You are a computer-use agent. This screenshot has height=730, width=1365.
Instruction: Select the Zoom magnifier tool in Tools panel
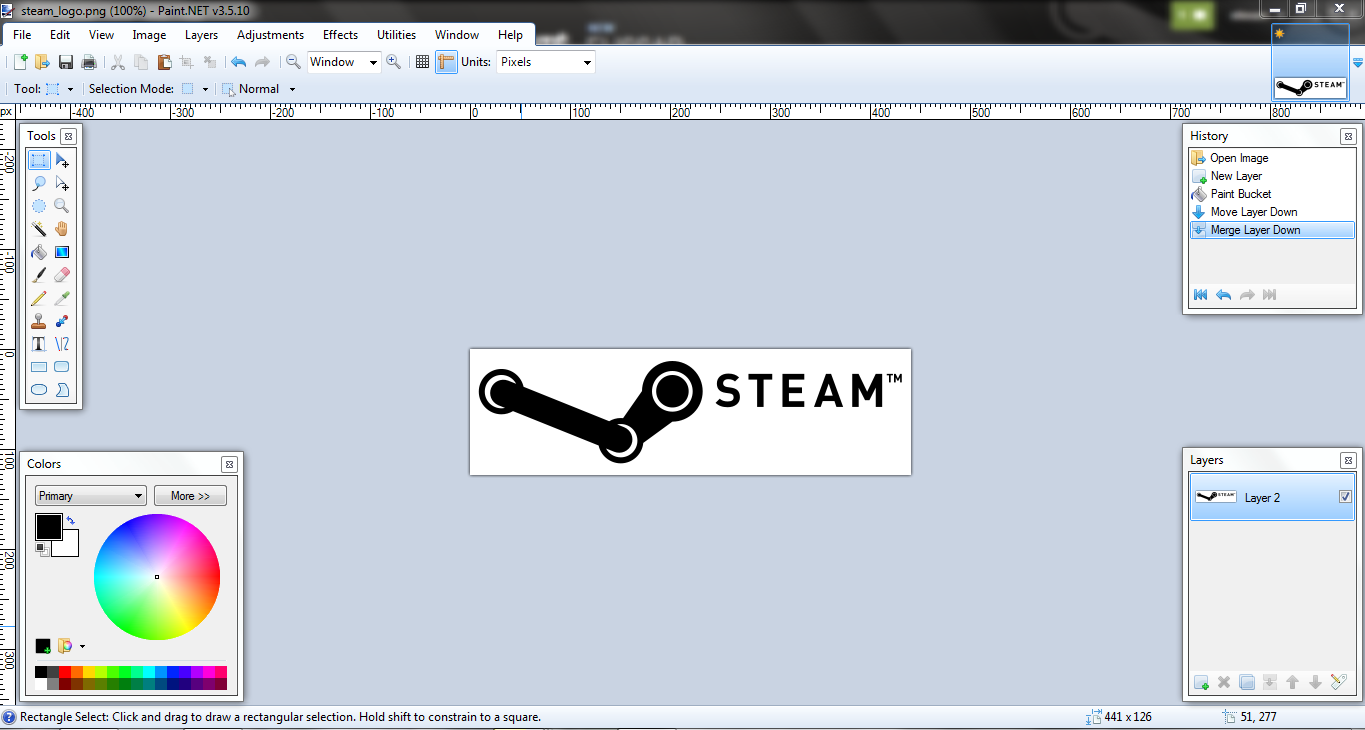(62, 206)
